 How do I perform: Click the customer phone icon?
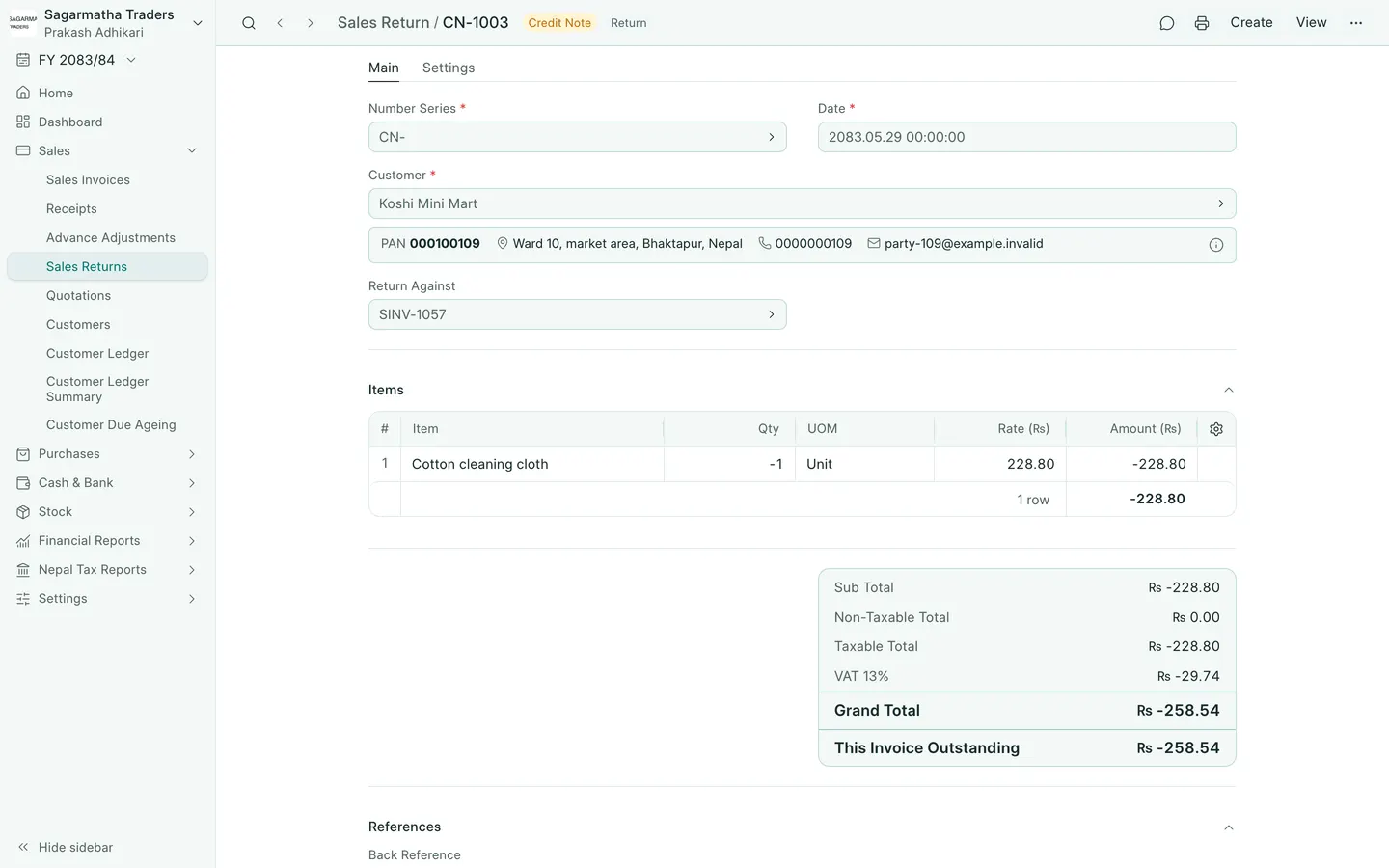765,244
